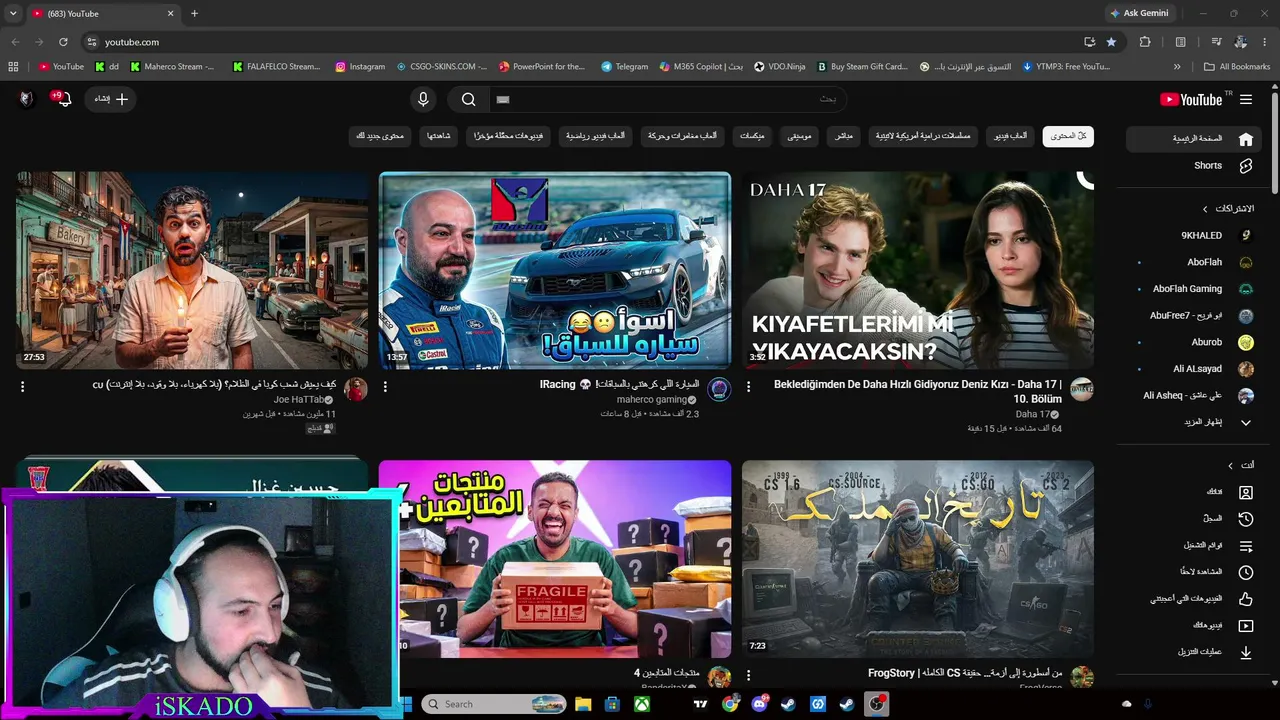Select the 'ألعاب فيديو' gaming filter chip
This screenshot has width=1280, height=720.
tap(1011, 136)
